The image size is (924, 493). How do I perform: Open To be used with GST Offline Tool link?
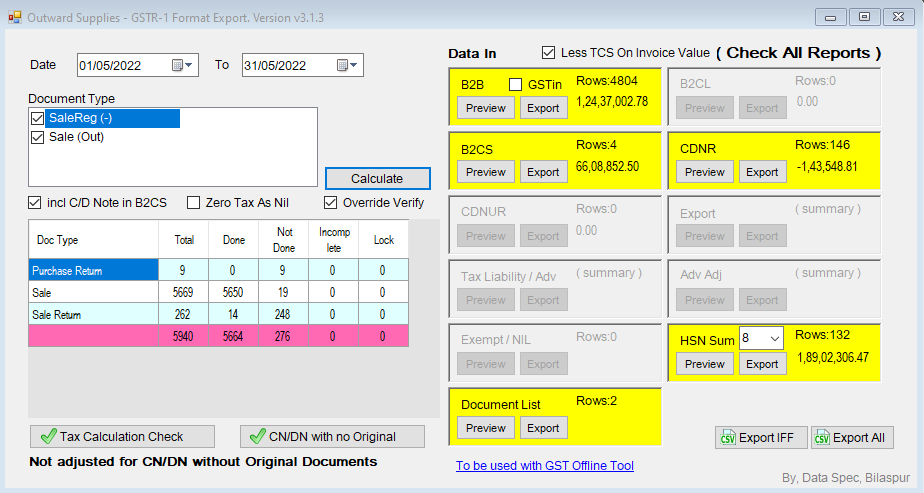[544, 465]
